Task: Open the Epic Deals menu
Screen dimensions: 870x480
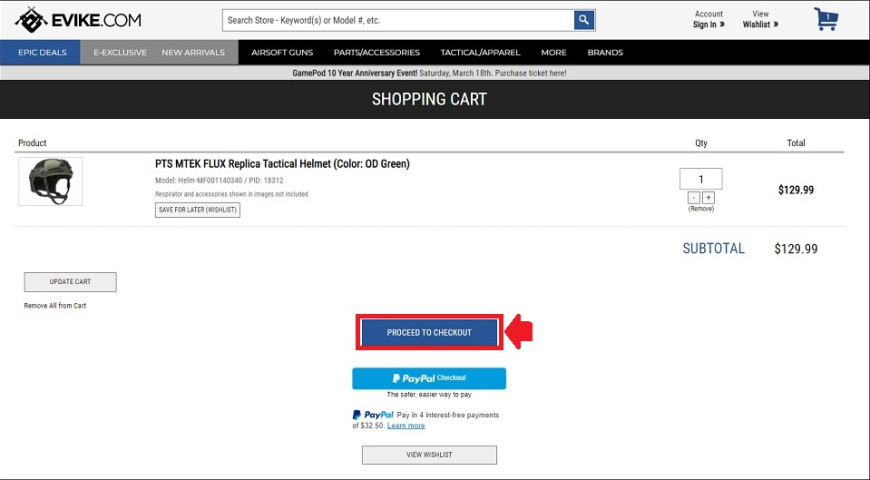Action: [42, 52]
